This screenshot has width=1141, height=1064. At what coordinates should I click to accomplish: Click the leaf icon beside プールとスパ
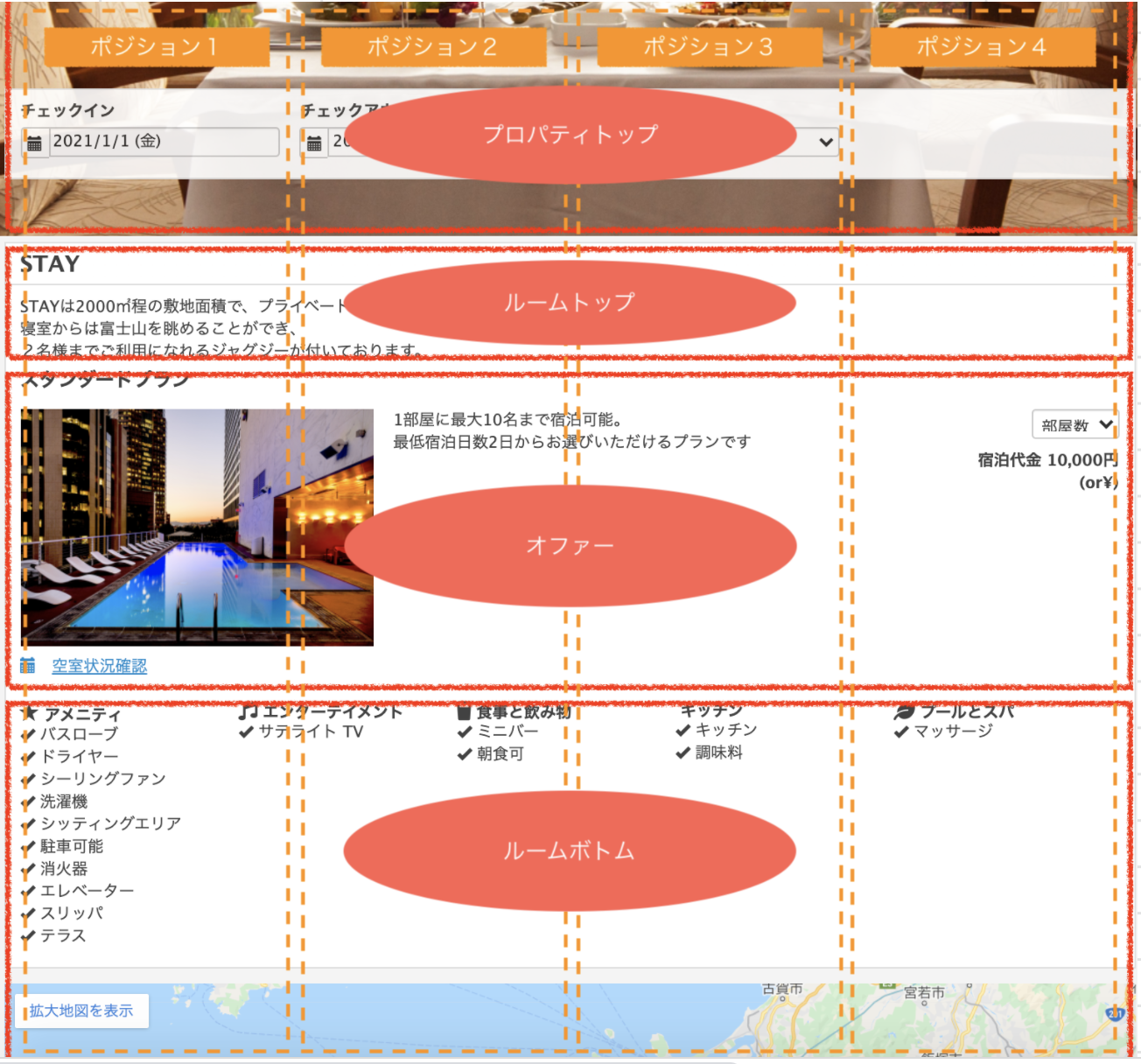(x=904, y=711)
